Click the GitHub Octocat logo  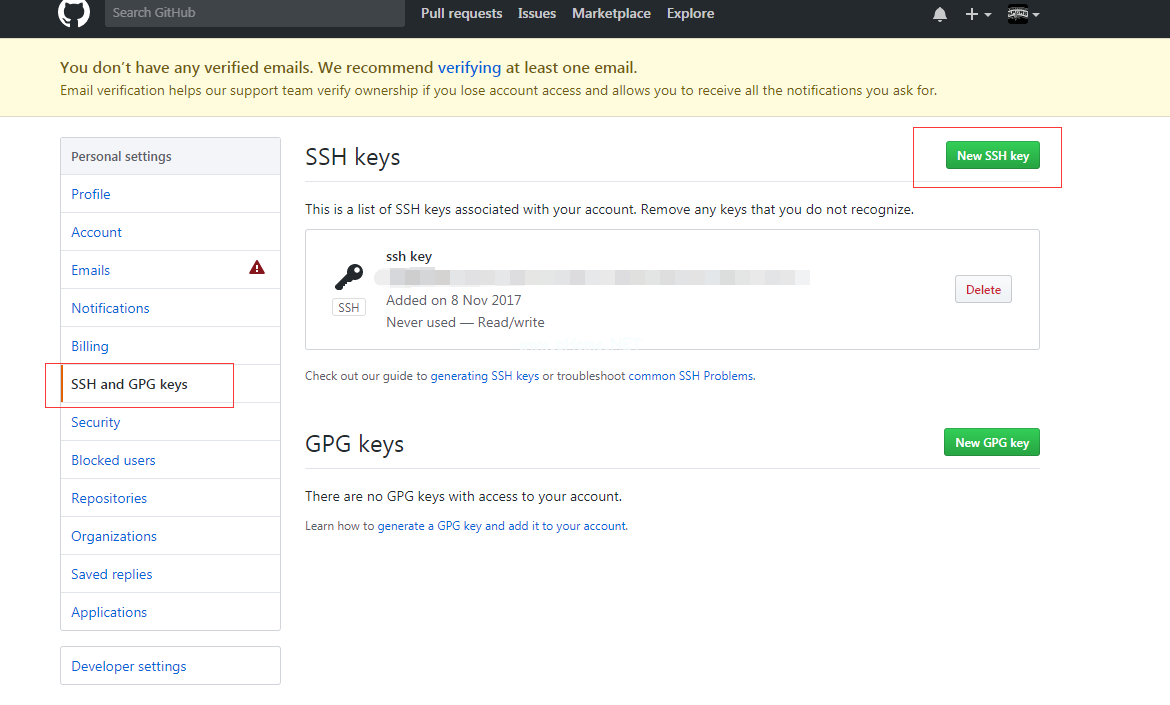click(x=74, y=13)
